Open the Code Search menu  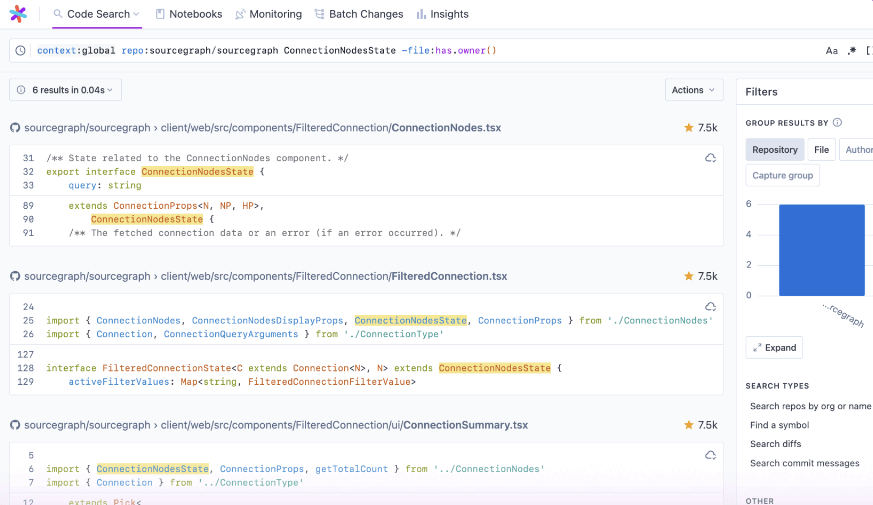tap(97, 14)
